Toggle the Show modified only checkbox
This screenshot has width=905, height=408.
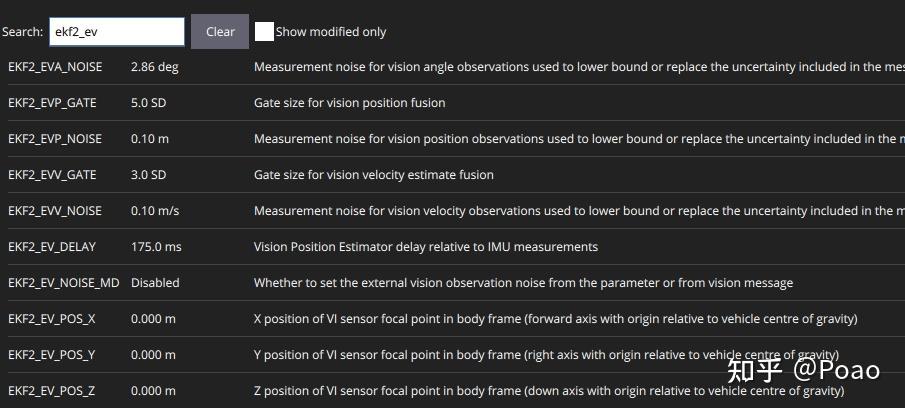(x=264, y=32)
